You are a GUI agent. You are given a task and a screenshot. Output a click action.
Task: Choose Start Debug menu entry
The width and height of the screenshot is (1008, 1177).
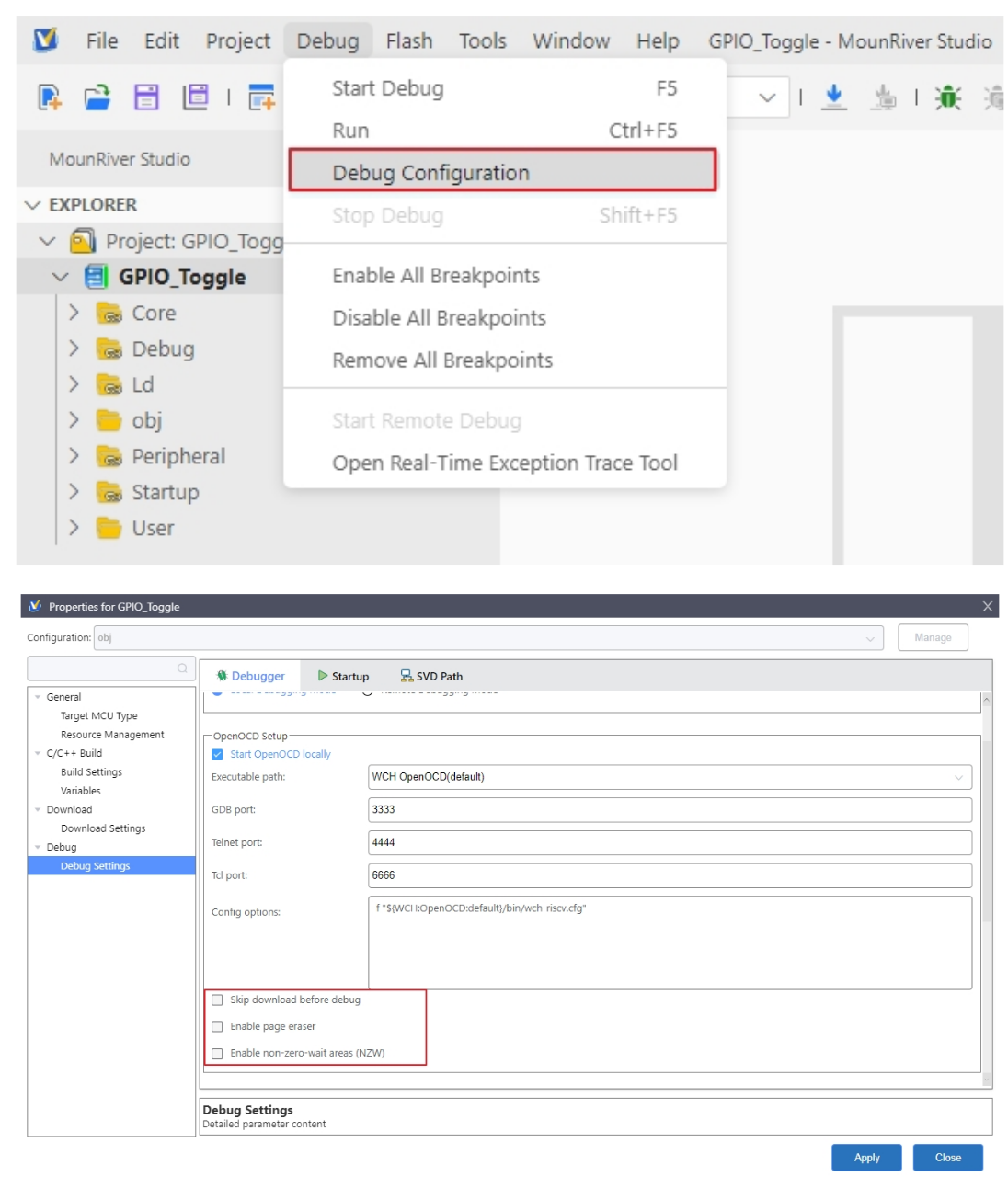point(505,88)
